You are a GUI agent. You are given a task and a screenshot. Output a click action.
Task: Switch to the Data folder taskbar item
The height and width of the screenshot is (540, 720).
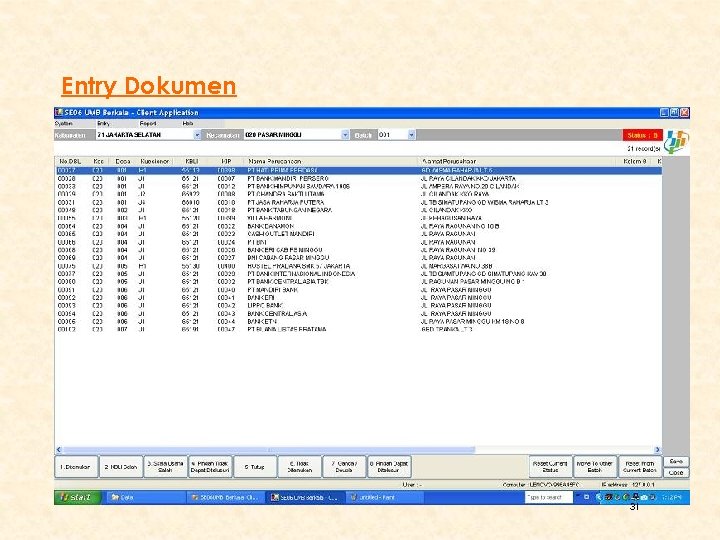146,497
